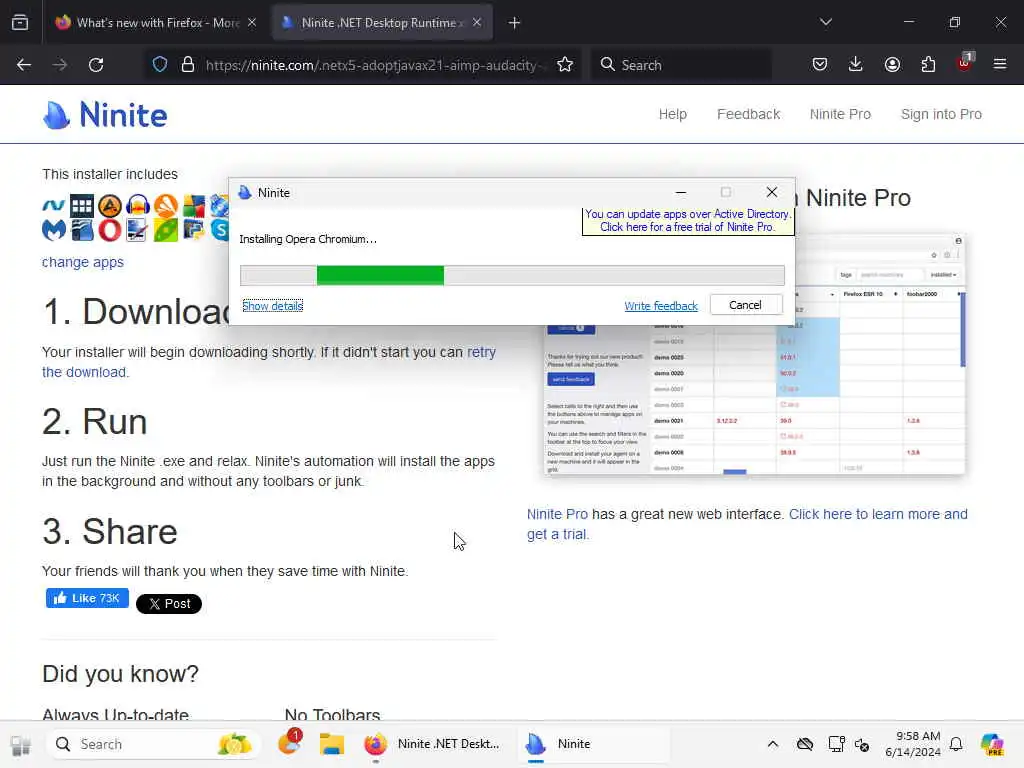Click the OpenOffice app icon
Screen dimensions: 1024x768
(x=82, y=230)
